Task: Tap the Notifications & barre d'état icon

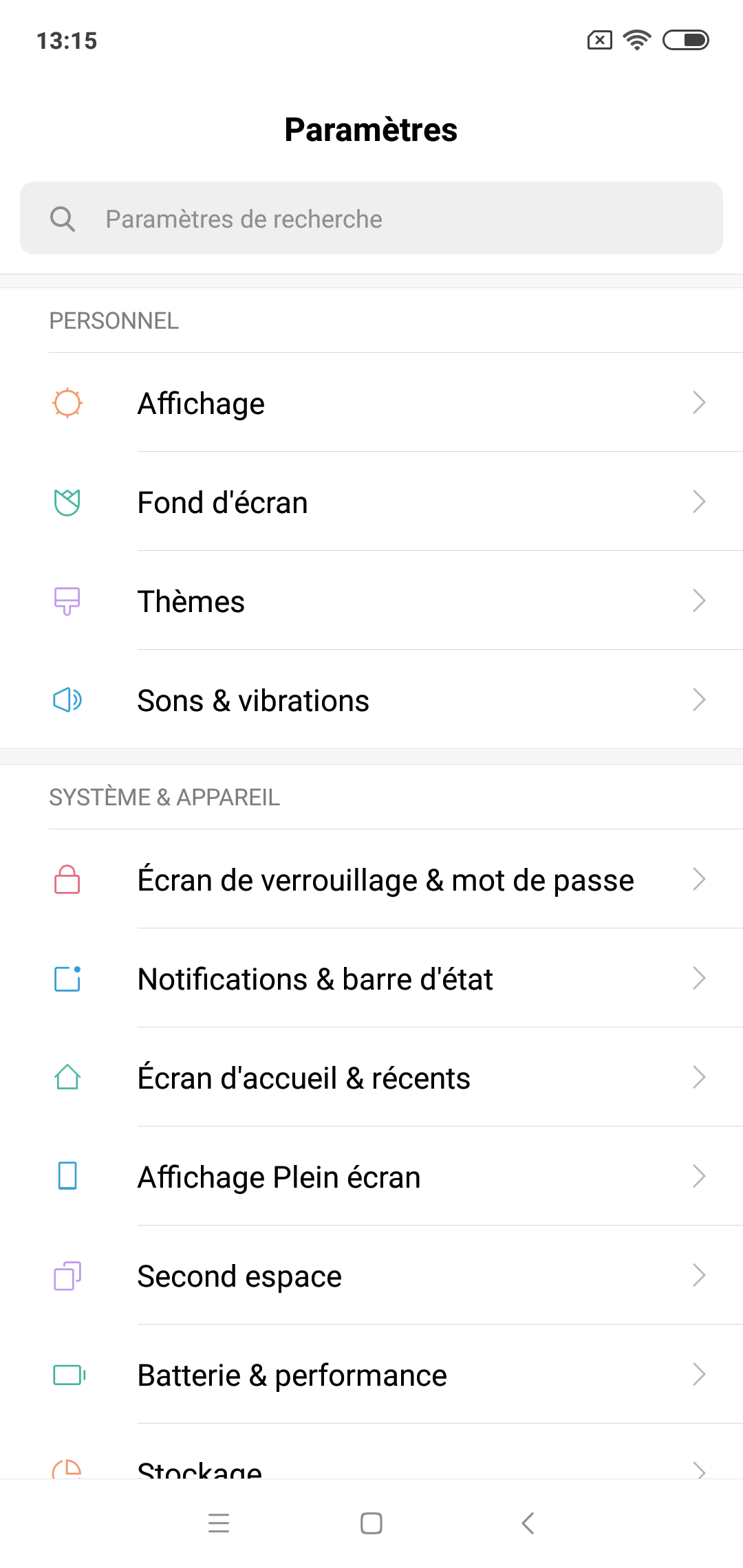Action: coord(67,979)
